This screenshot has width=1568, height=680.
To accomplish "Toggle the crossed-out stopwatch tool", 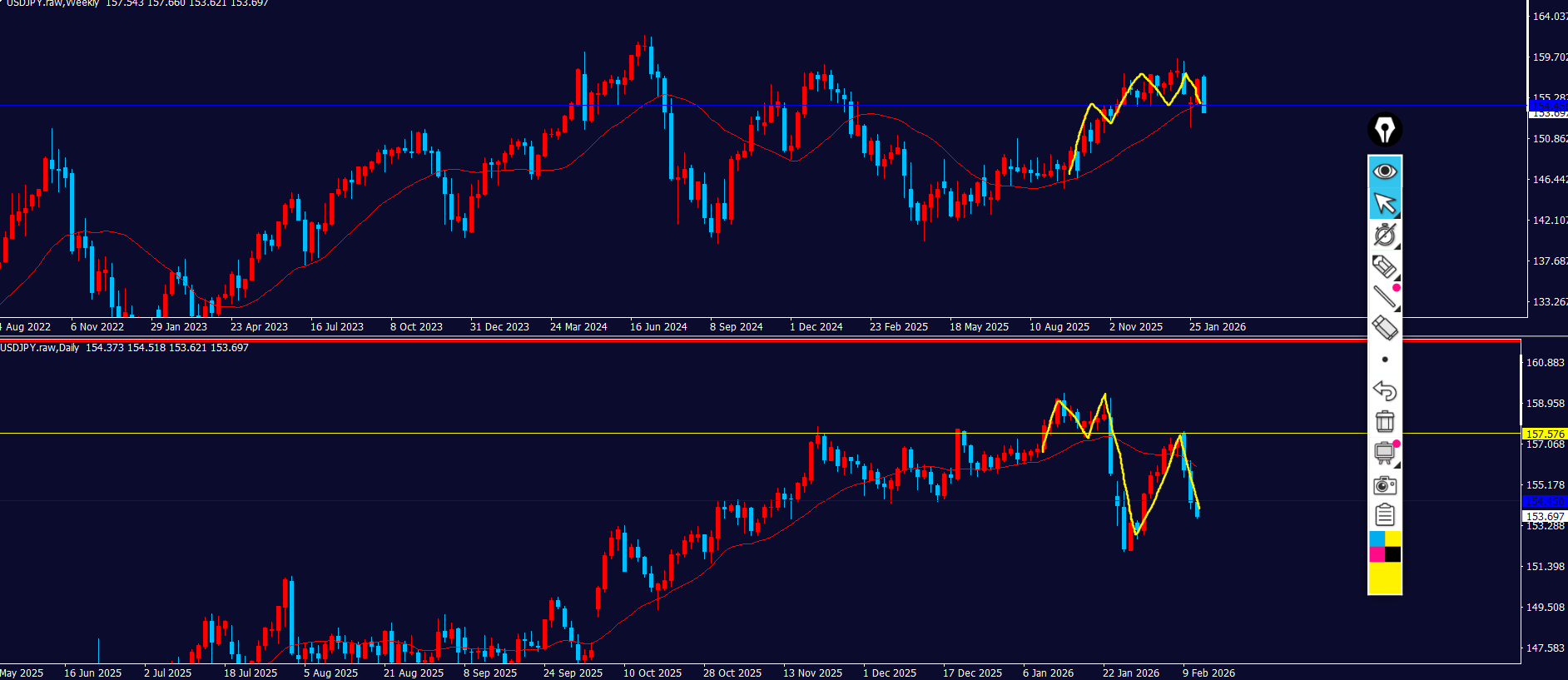I will (x=1385, y=235).
